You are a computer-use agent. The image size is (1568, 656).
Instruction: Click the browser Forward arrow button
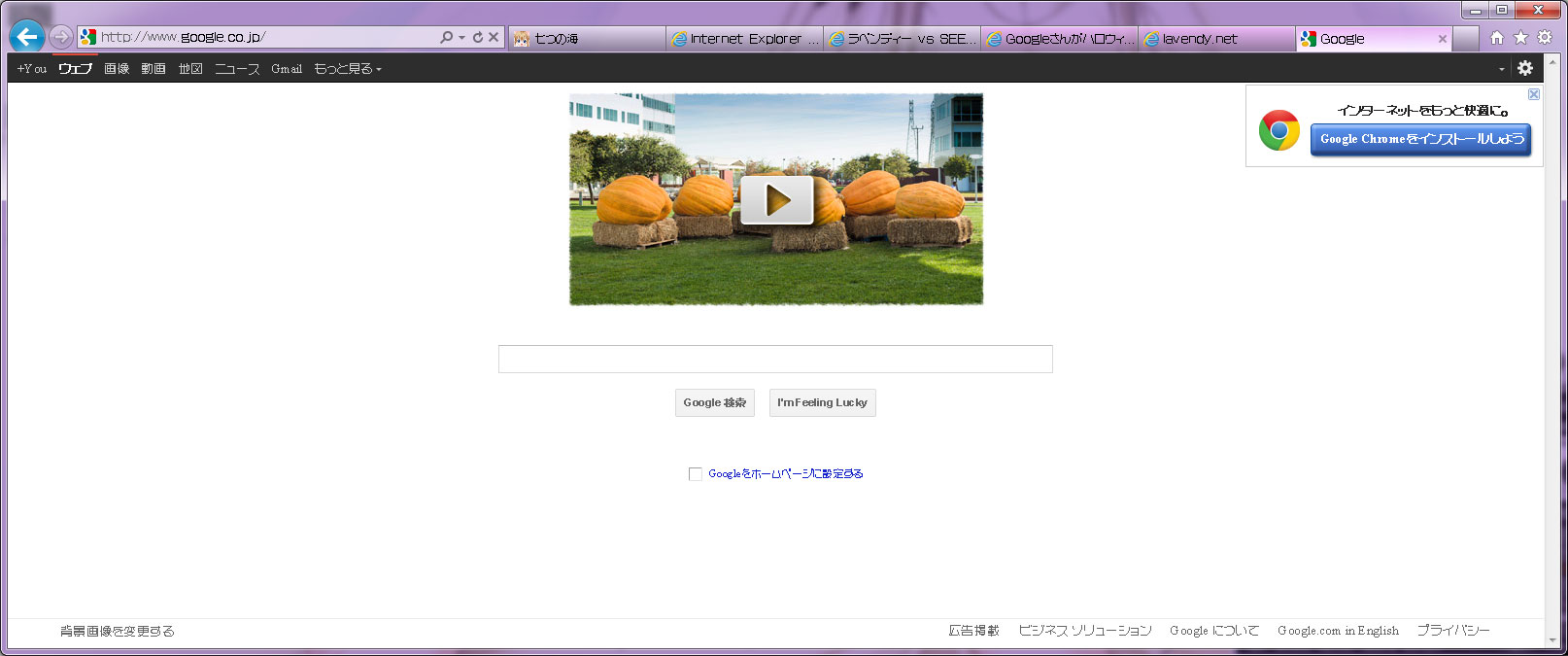61,37
